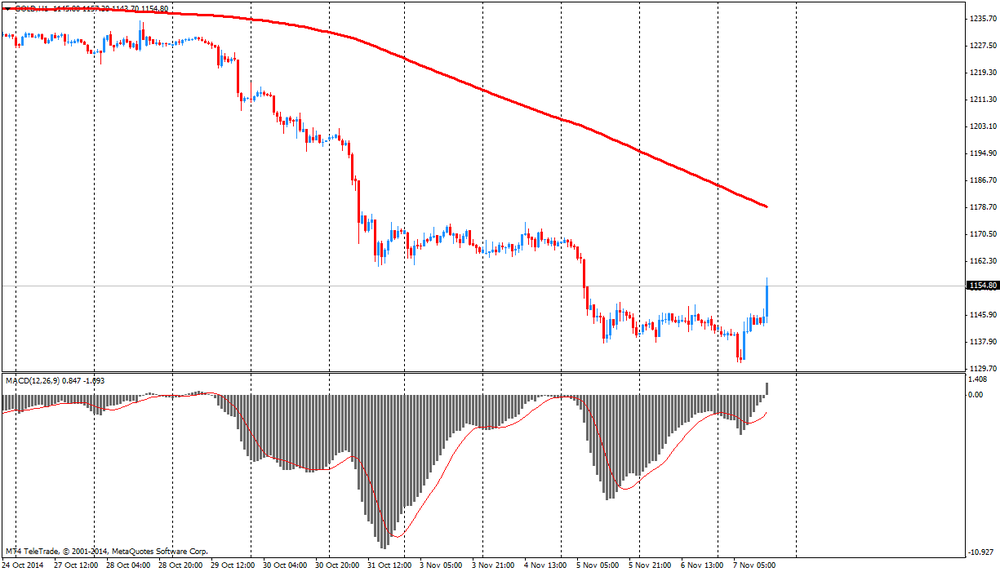Click the 1227.50 price axis label
Viewport: 1000px width, 572px height.
click(x=983, y=46)
